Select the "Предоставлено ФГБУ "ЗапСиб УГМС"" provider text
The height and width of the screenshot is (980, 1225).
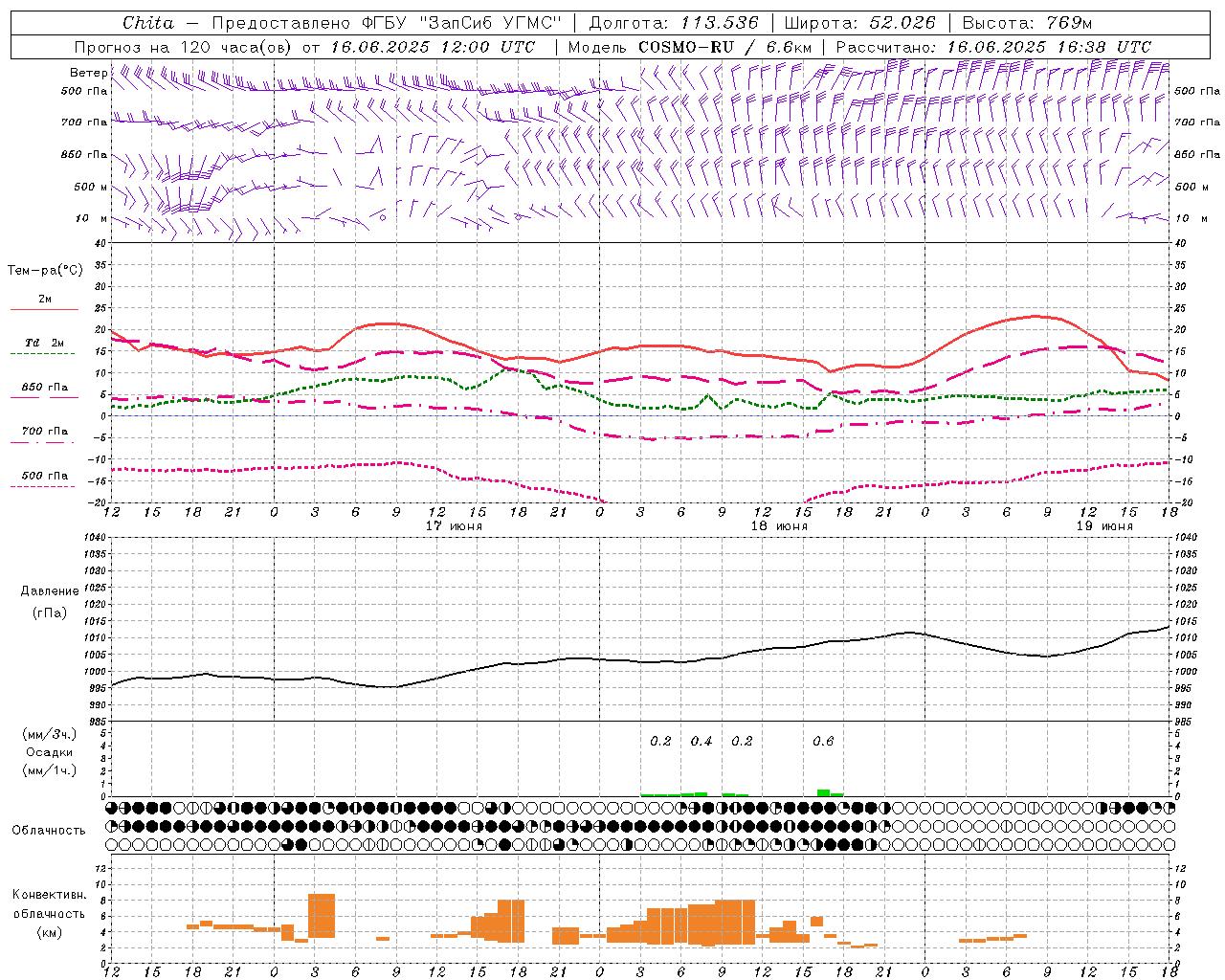385,23
